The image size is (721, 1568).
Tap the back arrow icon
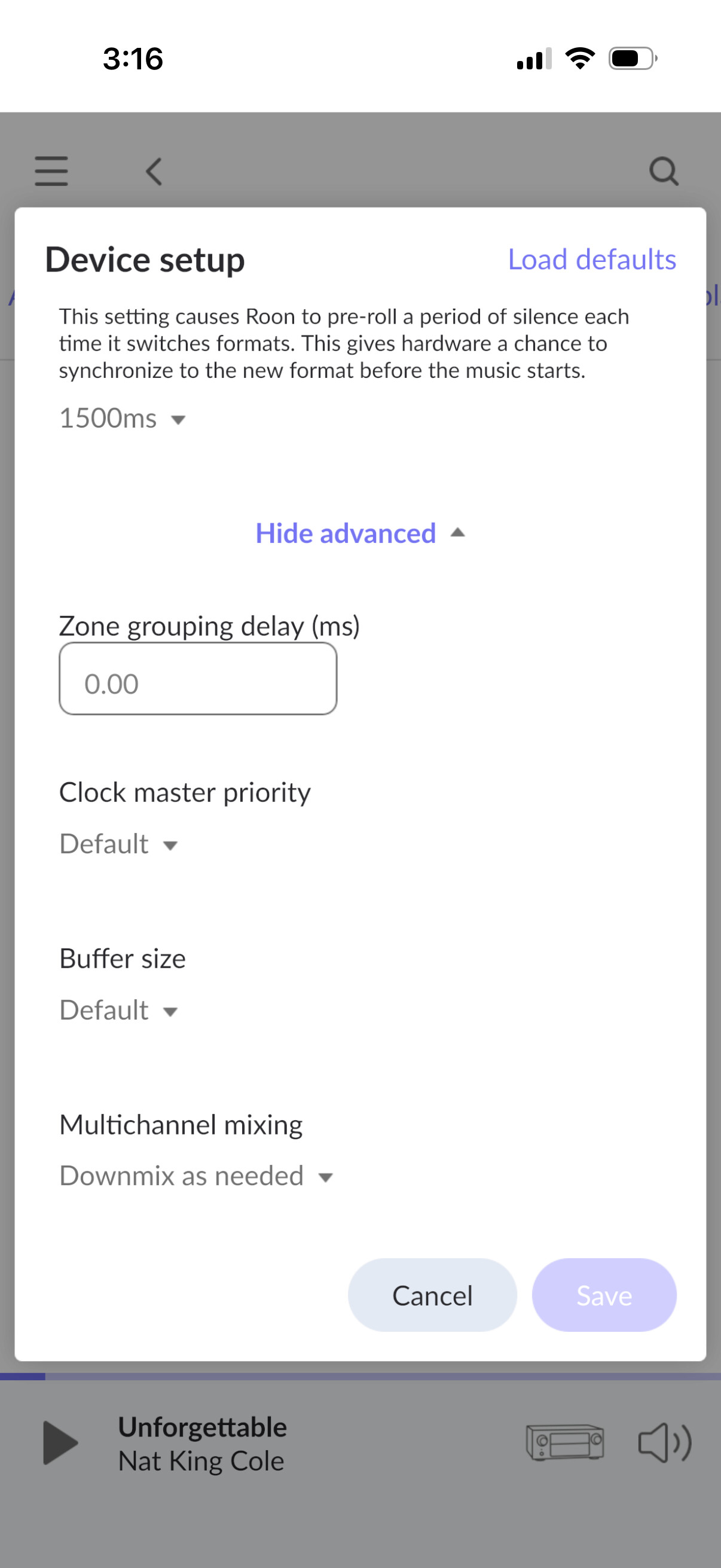pos(154,171)
